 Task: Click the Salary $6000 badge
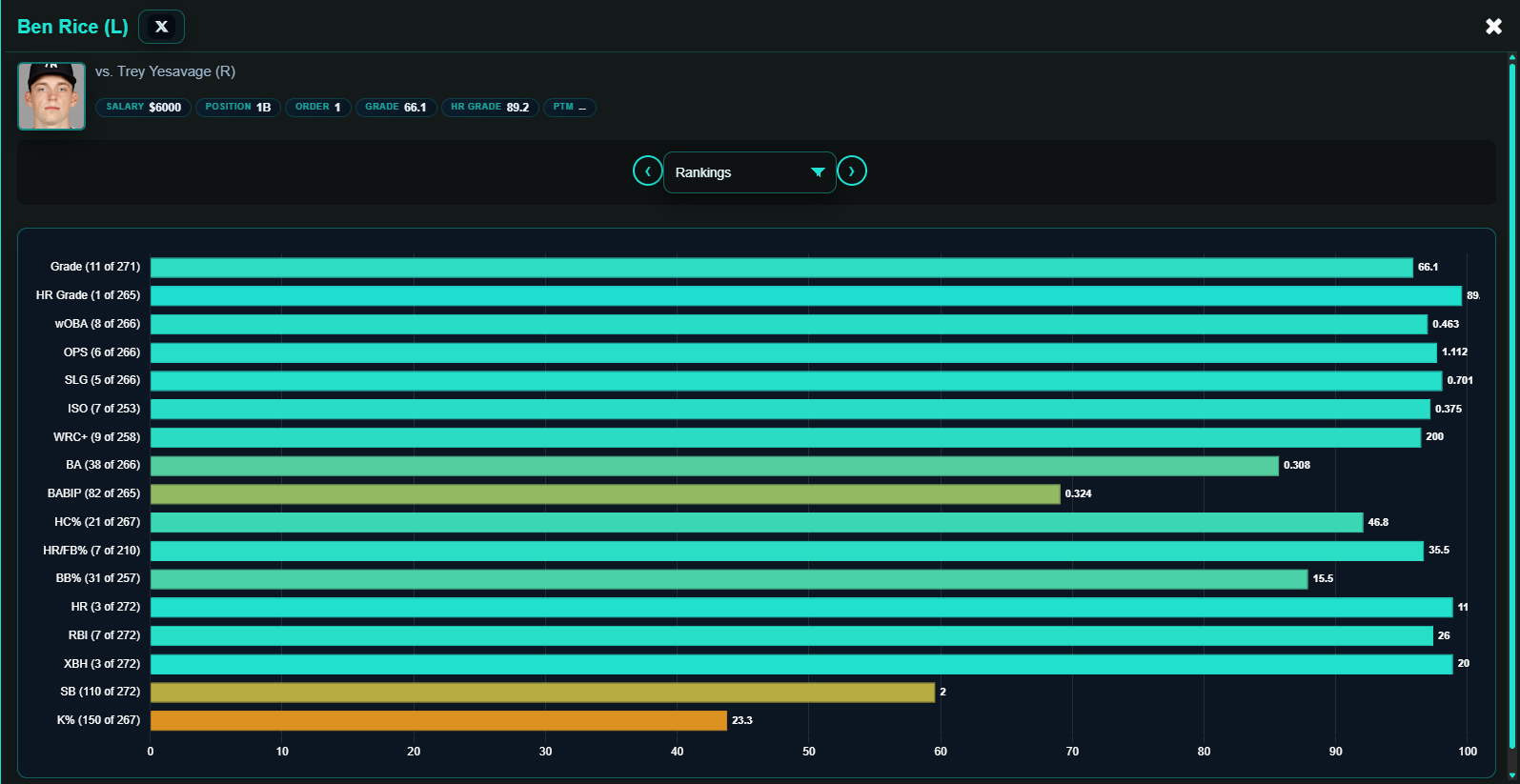point(143,108)
